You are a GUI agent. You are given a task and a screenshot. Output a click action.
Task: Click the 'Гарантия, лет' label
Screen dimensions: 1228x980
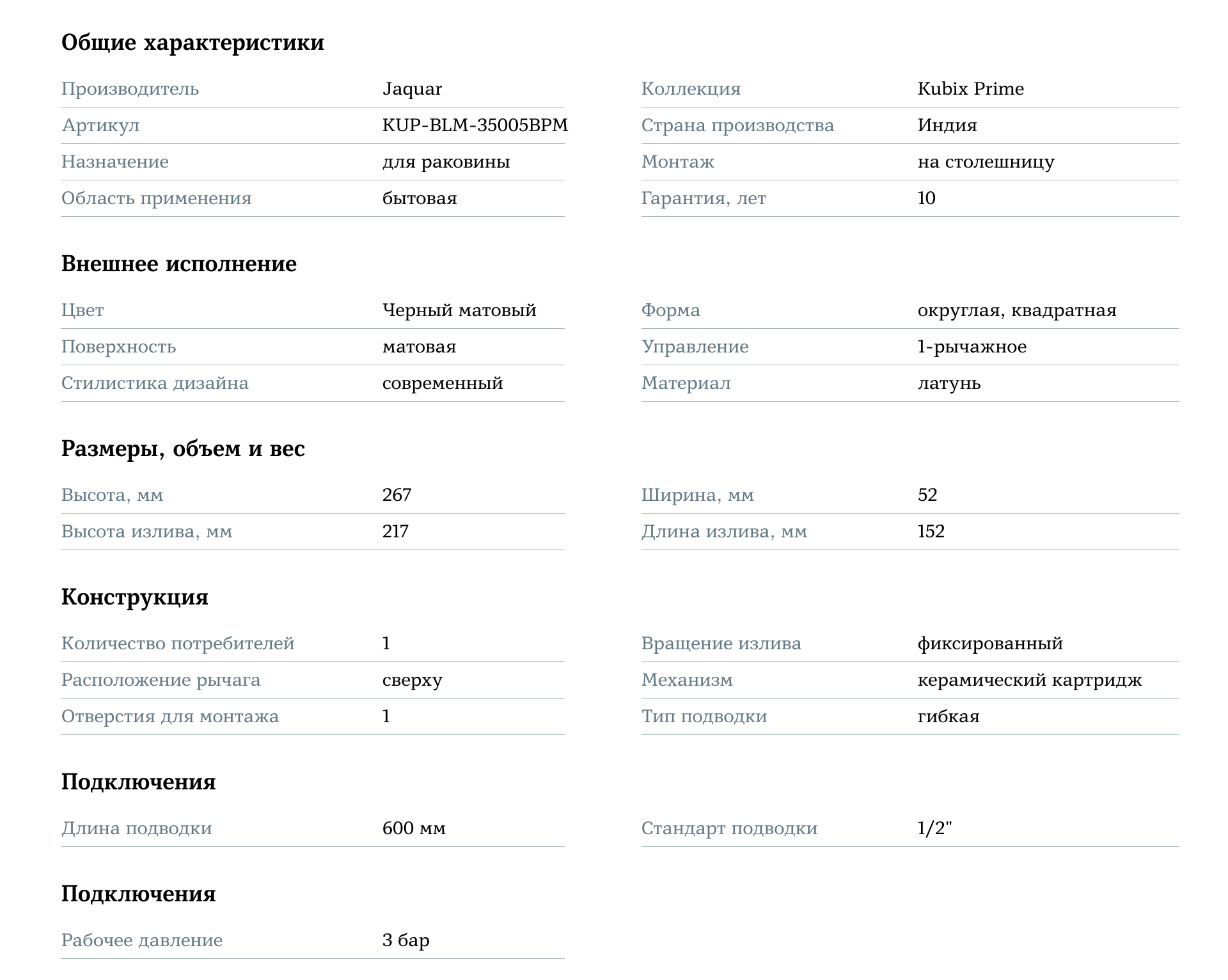click(704, 198)
